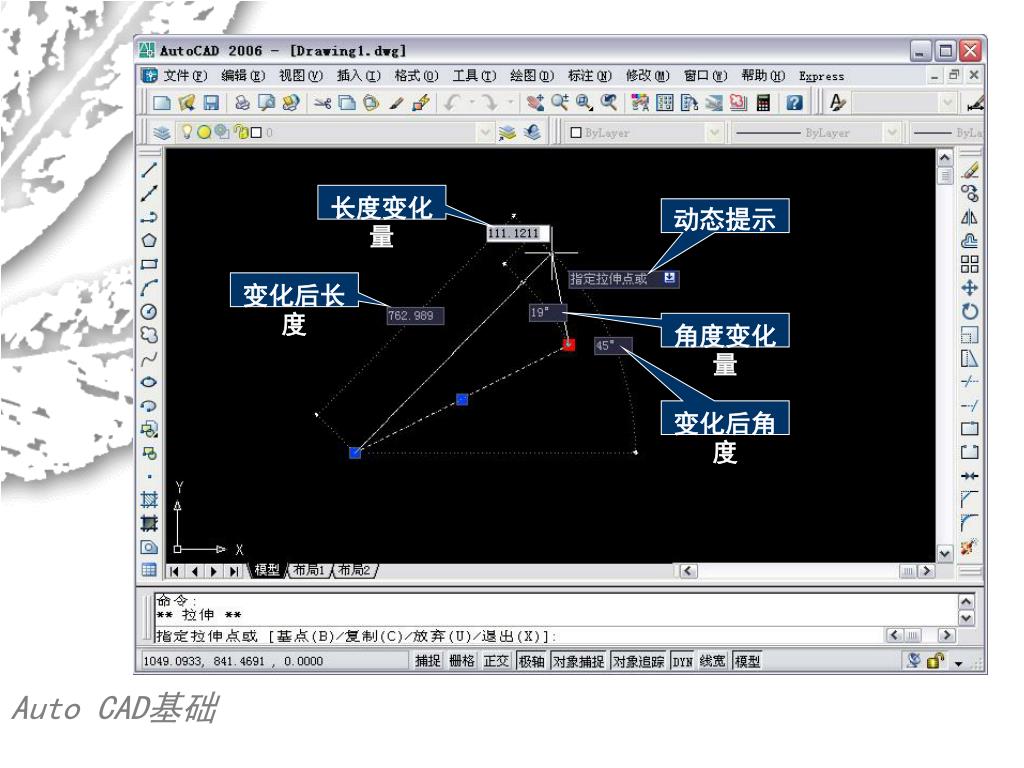Click the Copy object tool

coord(970,193)
